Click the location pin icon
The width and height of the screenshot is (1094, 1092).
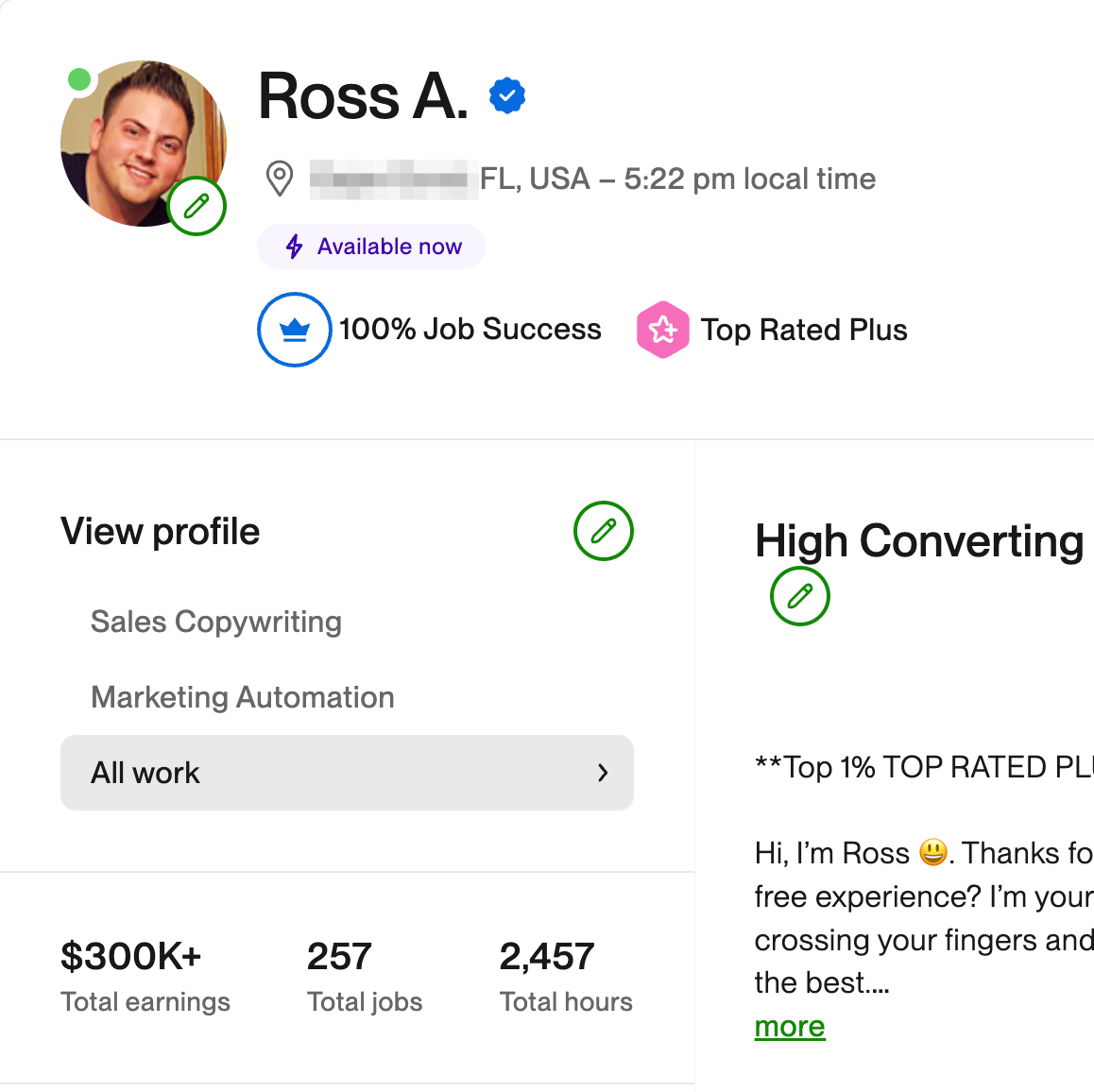280,178
